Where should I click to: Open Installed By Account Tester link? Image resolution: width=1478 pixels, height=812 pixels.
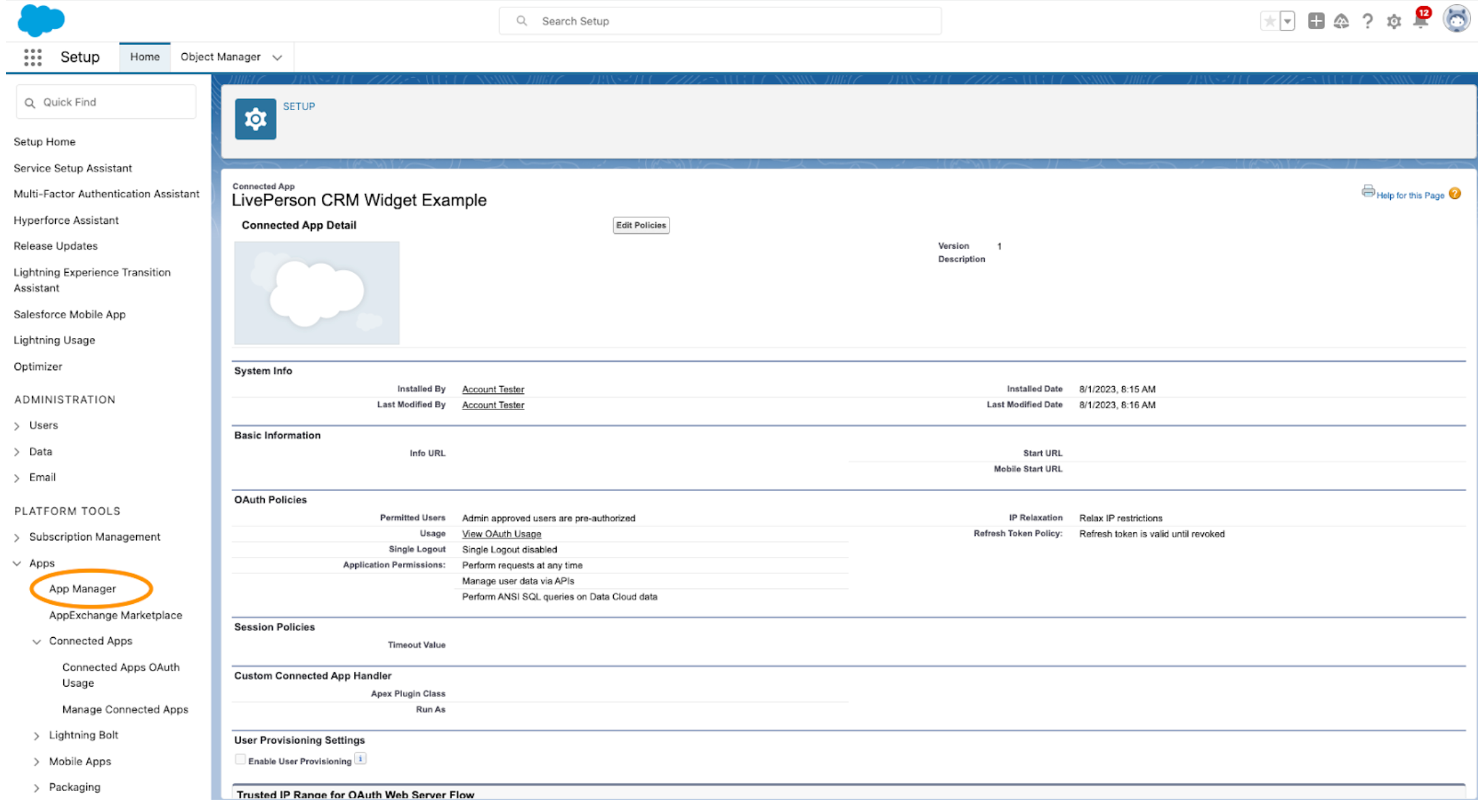pos(493,390)
